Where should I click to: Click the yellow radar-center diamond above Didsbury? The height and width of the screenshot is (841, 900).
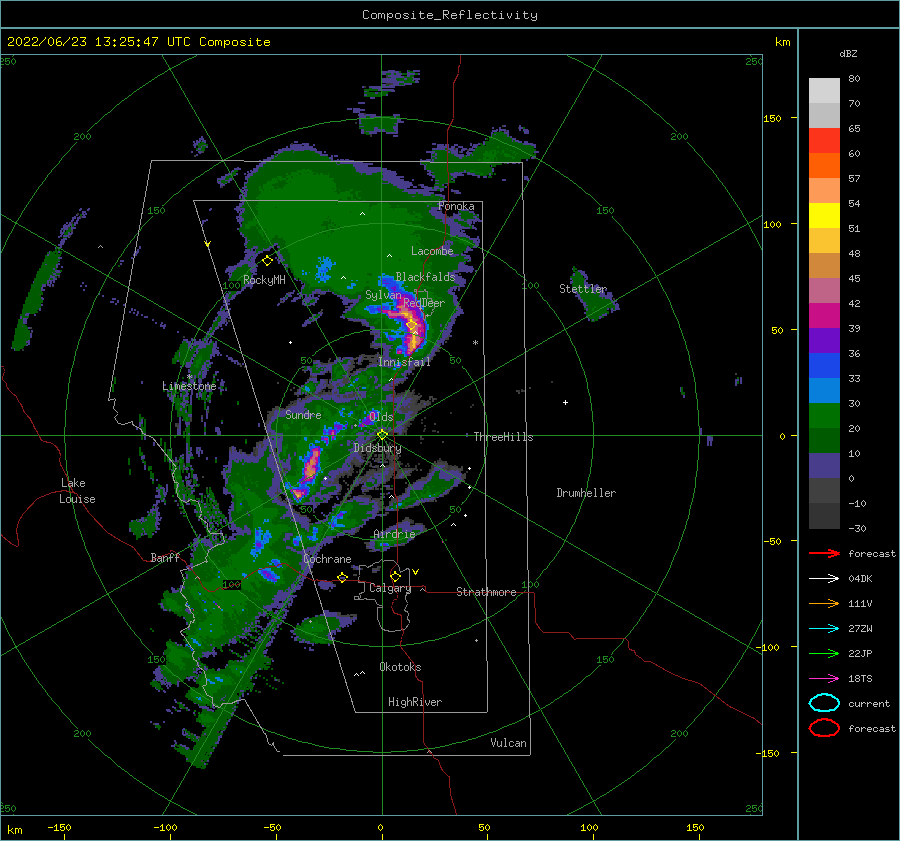pos(382,435)
